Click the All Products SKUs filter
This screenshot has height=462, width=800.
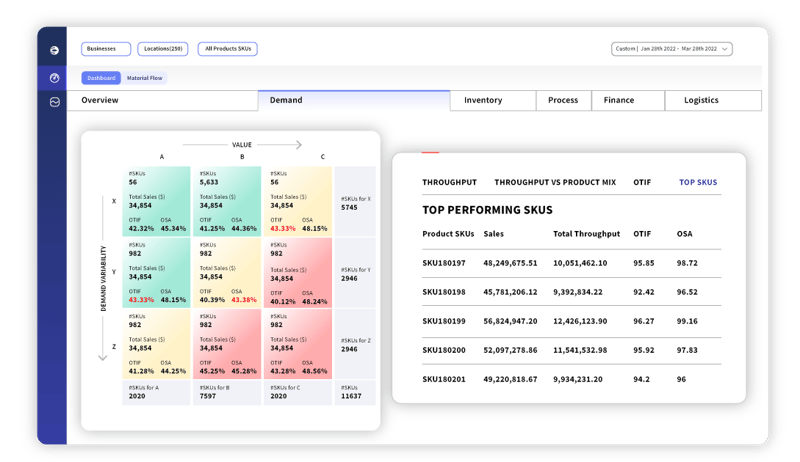click(x=228, y=49)
